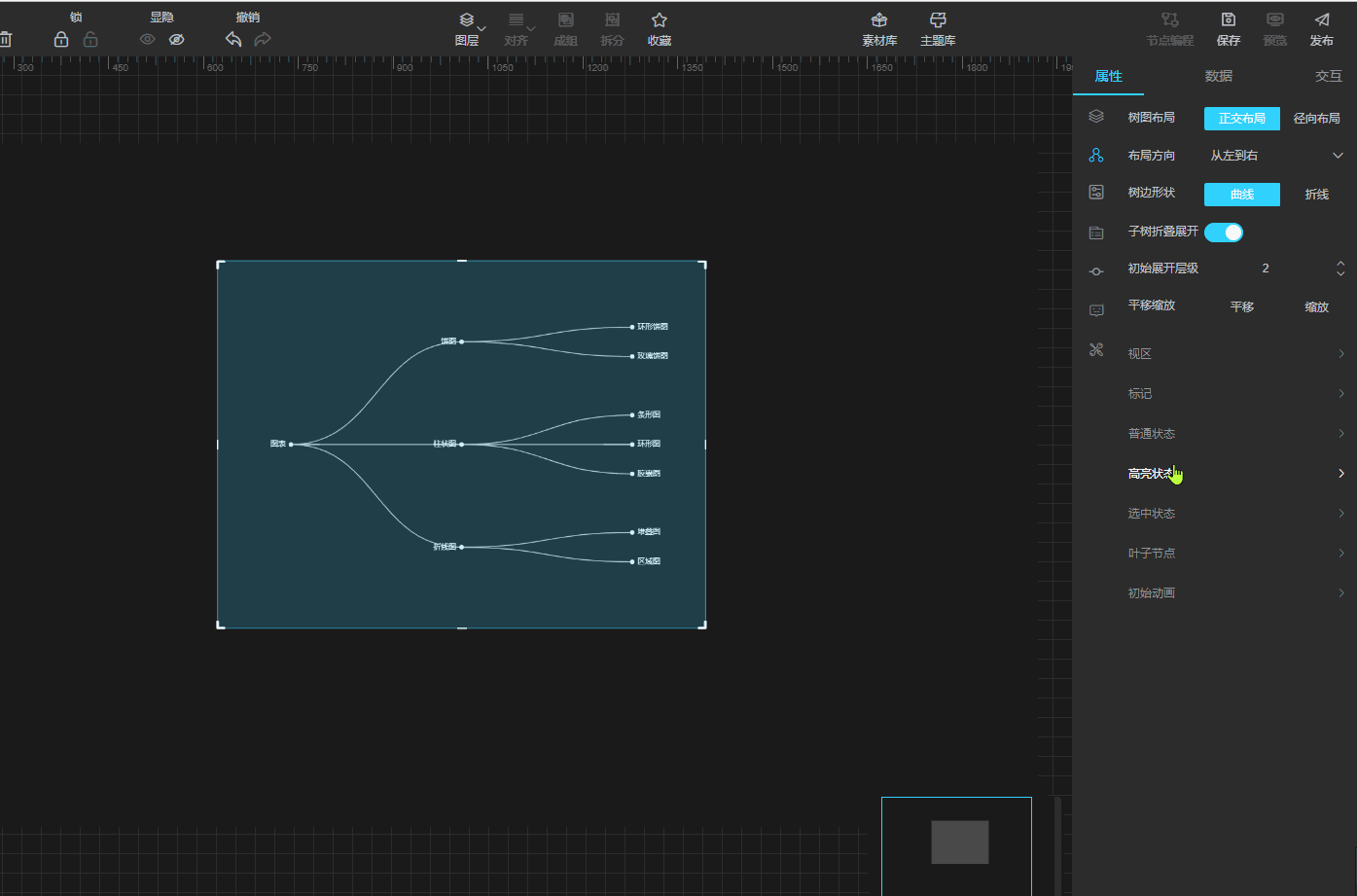Click the 图表 root node in the tree chart

tap(281, 444)
